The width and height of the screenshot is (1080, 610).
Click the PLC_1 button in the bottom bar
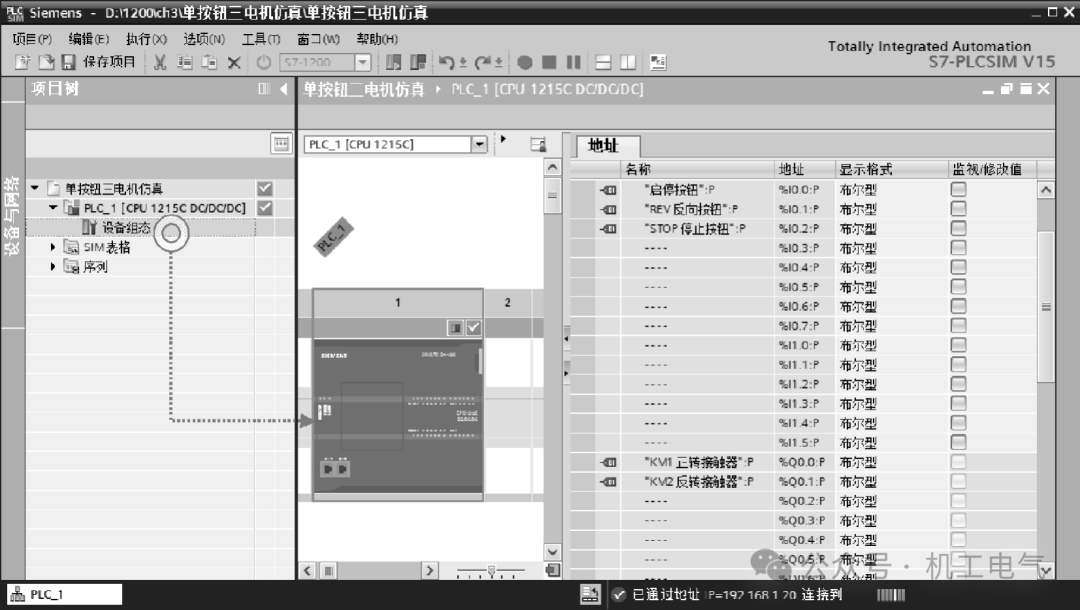(x=65, y=594)
